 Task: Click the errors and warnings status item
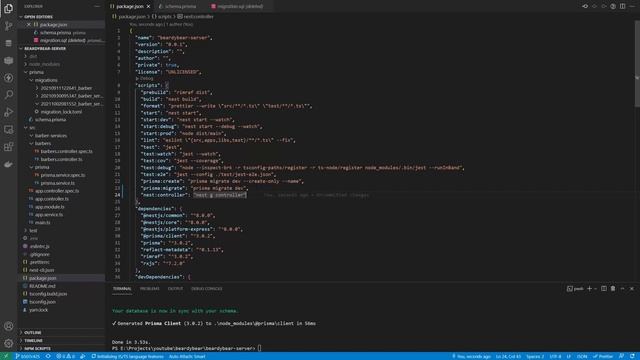[65, 356]
